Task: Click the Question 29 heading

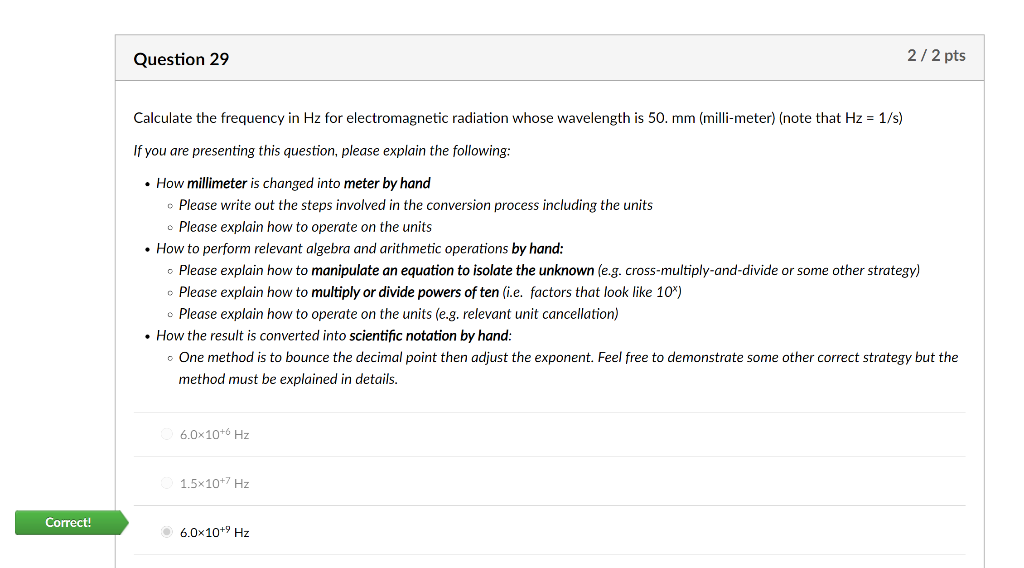Action: pyautogui.click(x=181, y=59)
